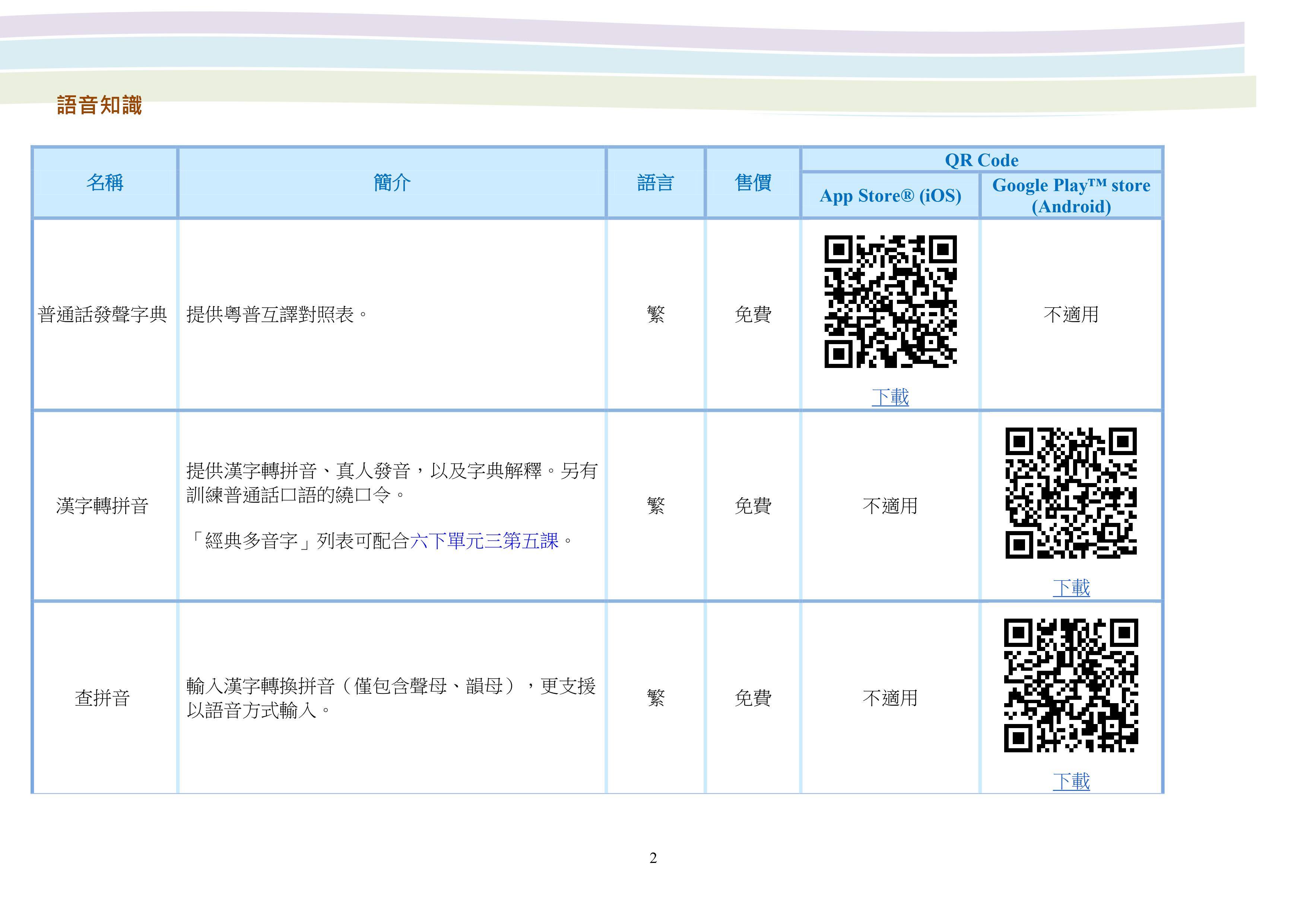The height and width of the screenshot is (924, 1307).
Task: Select the app name 普通話發聲字典
Action: click(x=102, y=314)
